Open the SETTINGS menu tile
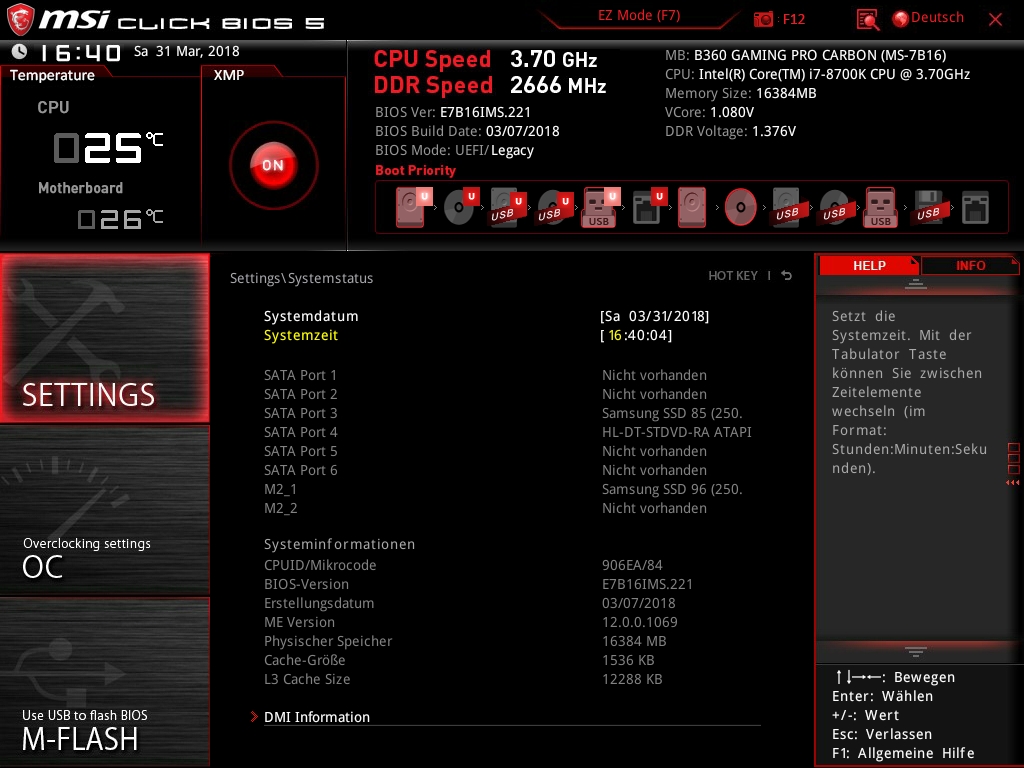This screenshot has width=1024, height=768. click(104, 338)
